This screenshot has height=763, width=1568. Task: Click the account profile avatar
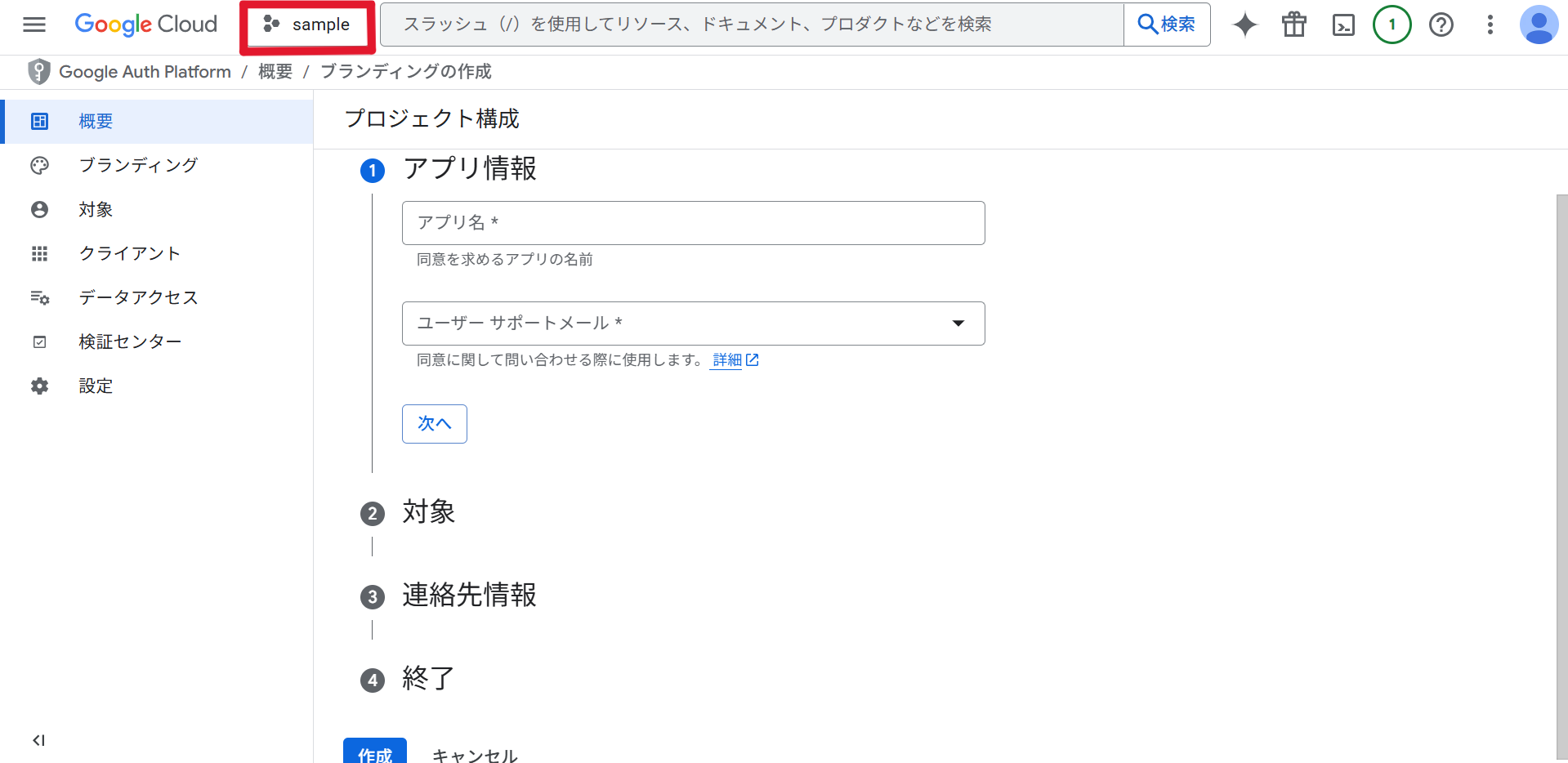point(1539,25)
